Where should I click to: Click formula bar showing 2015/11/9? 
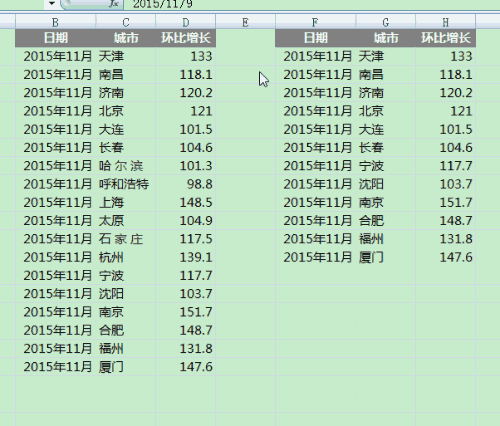312,4
